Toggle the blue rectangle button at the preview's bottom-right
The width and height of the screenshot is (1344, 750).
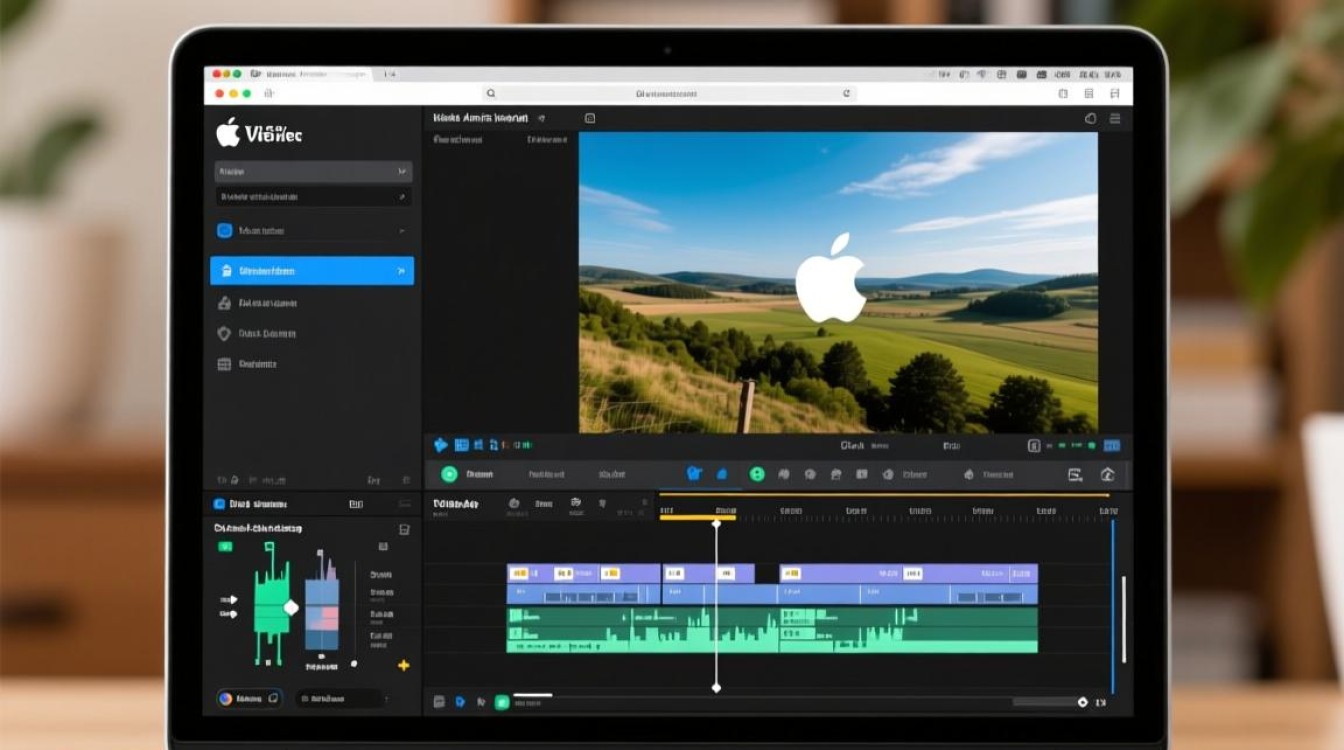point(1112,446)
